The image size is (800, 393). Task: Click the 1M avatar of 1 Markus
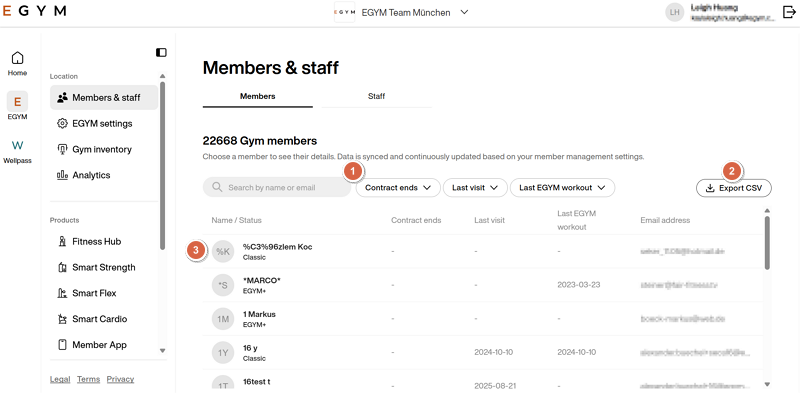(222, 319)
